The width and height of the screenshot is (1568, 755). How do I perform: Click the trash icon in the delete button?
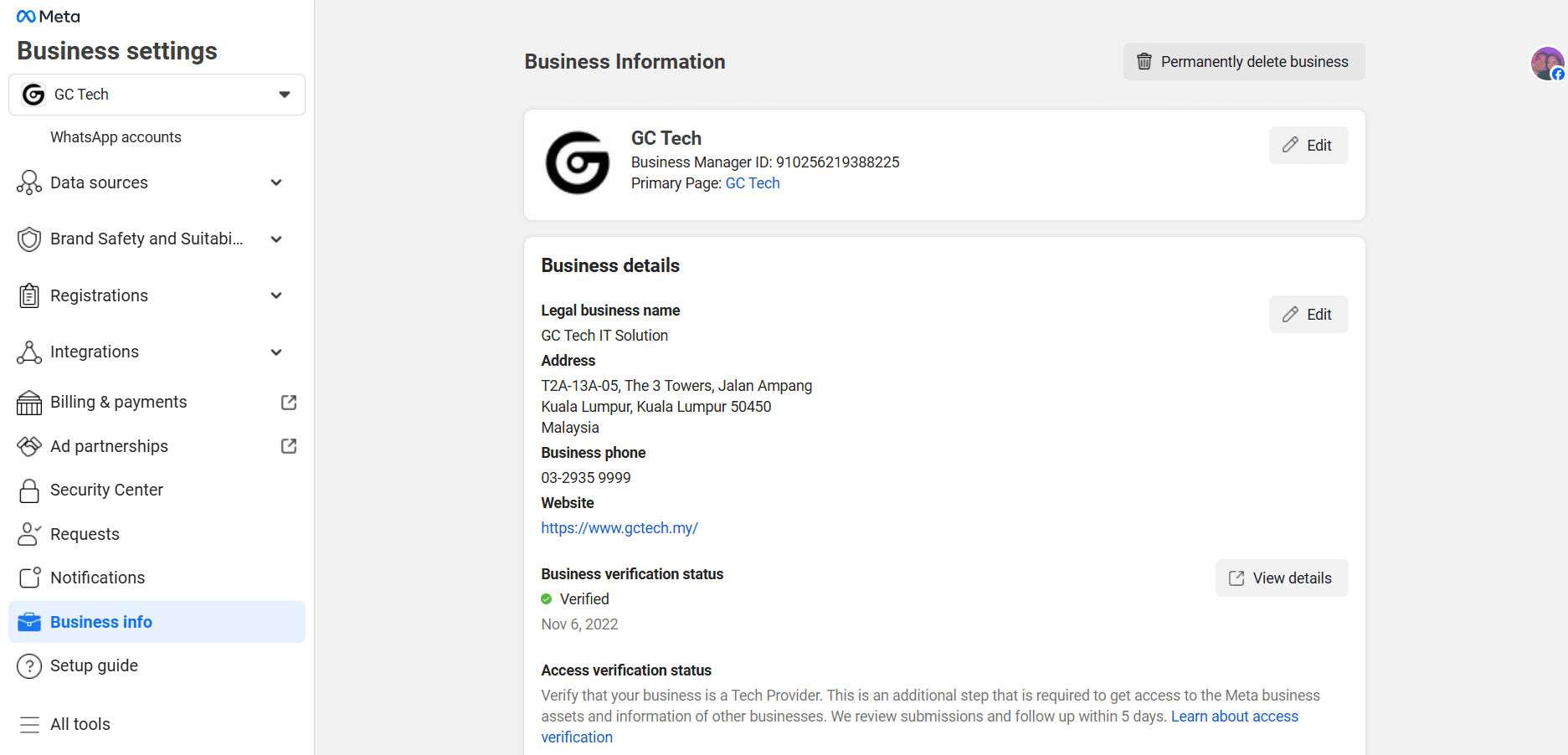pyautogui.click(x=1144, y=62)
